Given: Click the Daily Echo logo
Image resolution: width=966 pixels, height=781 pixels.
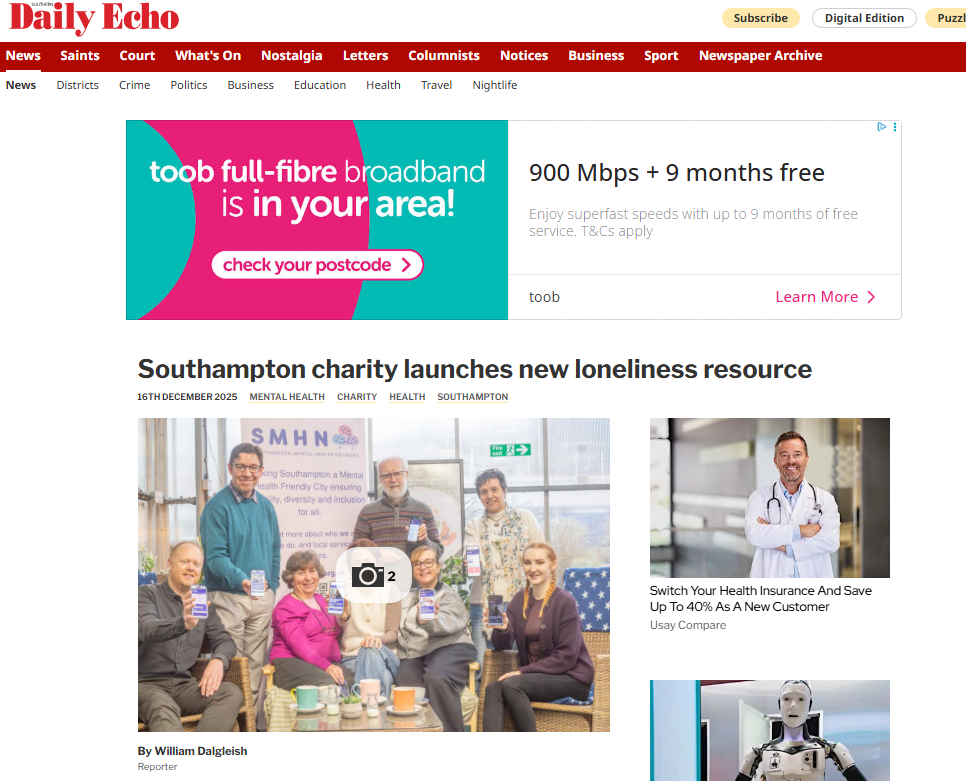Looking at the screenshot, I should (94, 17).
